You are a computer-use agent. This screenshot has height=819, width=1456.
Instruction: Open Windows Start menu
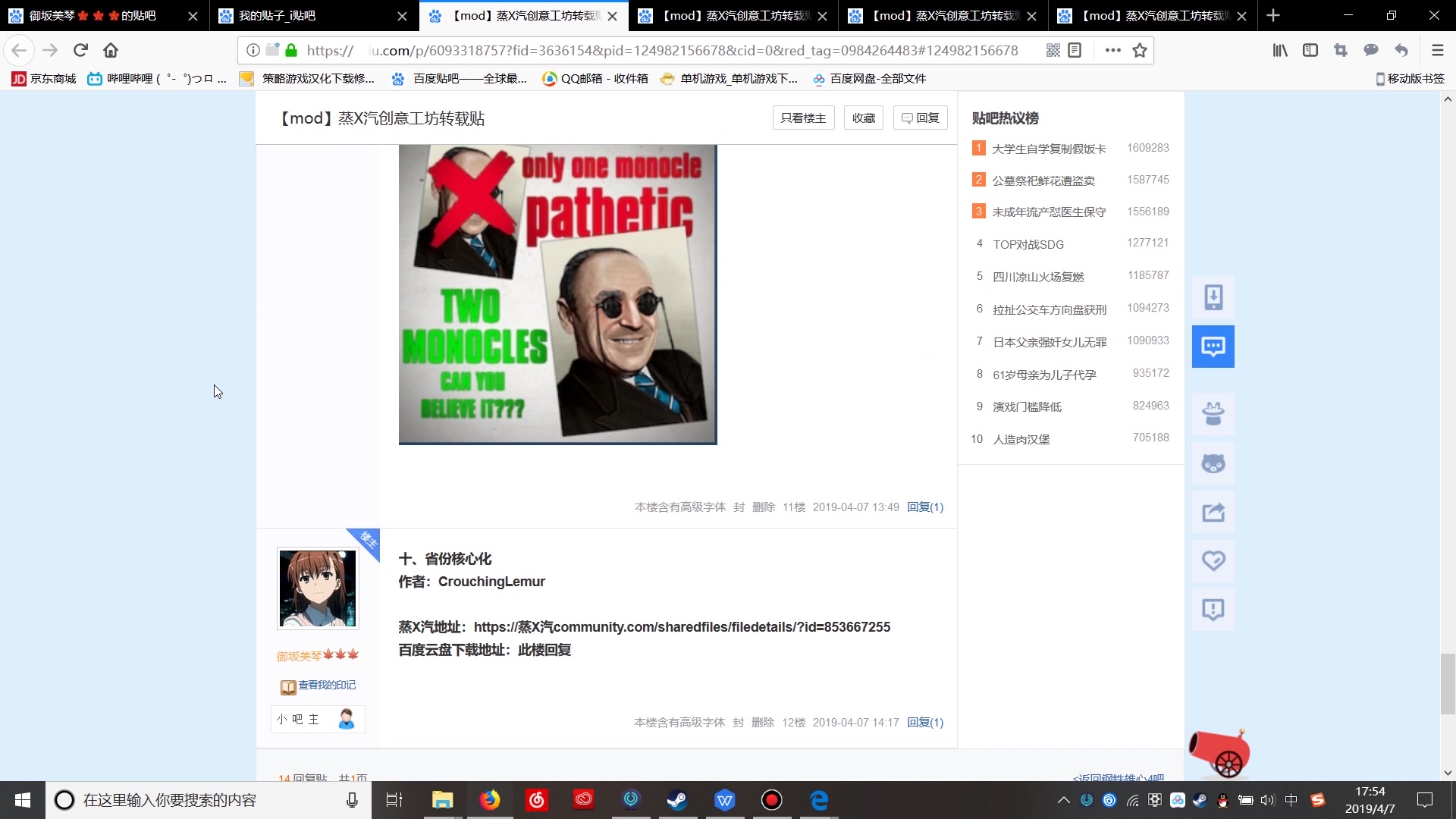(x=23, y=800)
